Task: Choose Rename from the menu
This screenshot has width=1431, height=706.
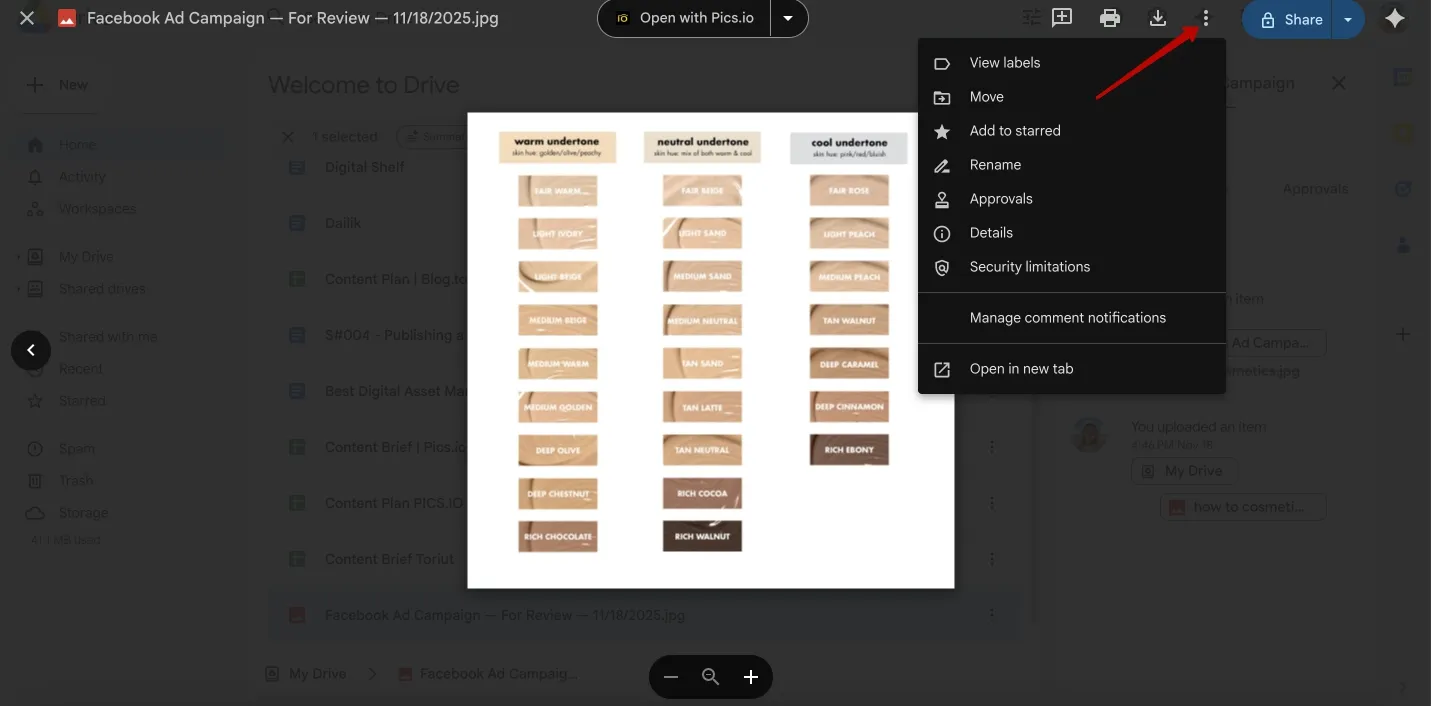Action: pyautogui.click(x=1072, y=165)
